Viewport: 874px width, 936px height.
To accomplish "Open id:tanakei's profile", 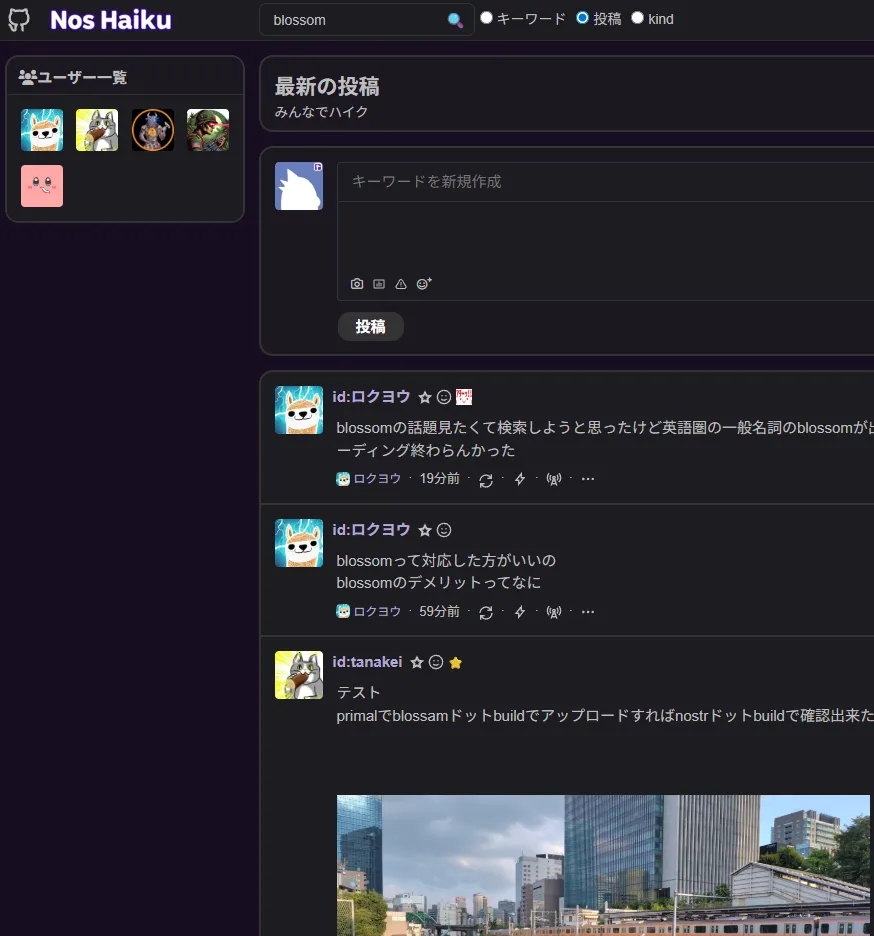I will (x=367, y=661).
